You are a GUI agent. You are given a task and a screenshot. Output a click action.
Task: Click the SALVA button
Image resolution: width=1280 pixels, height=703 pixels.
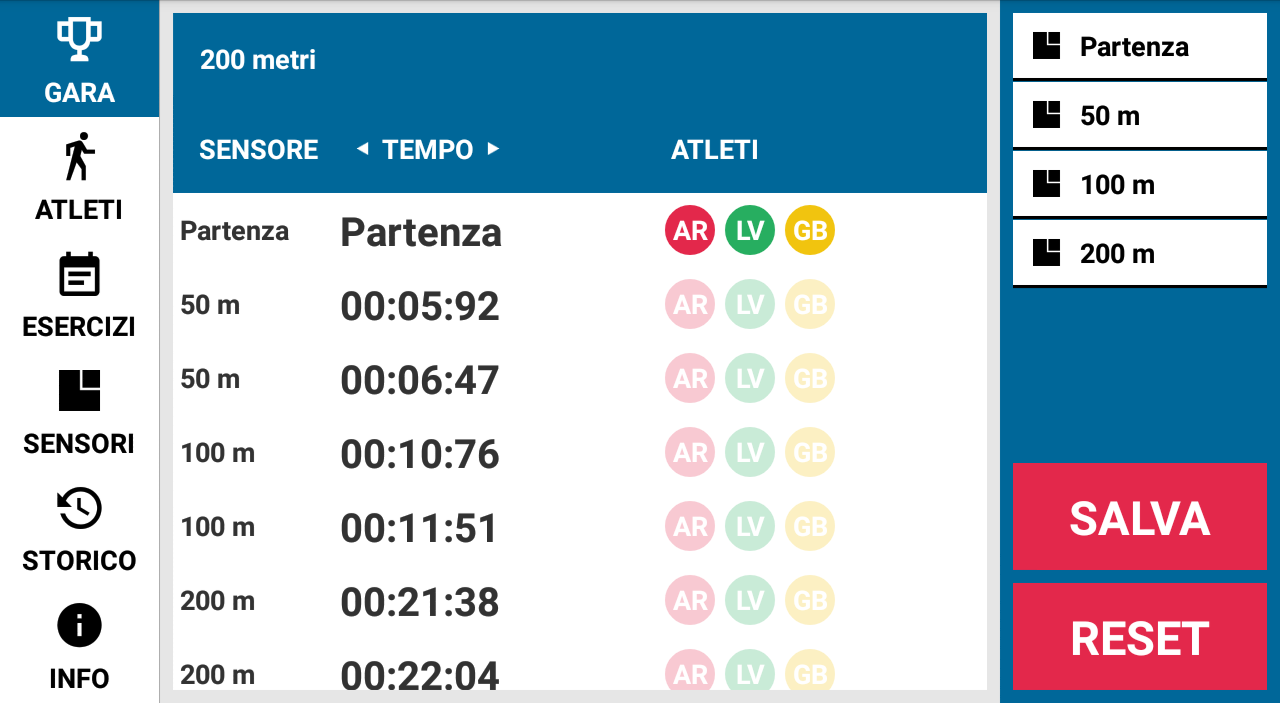click(x=1140, y=516)
